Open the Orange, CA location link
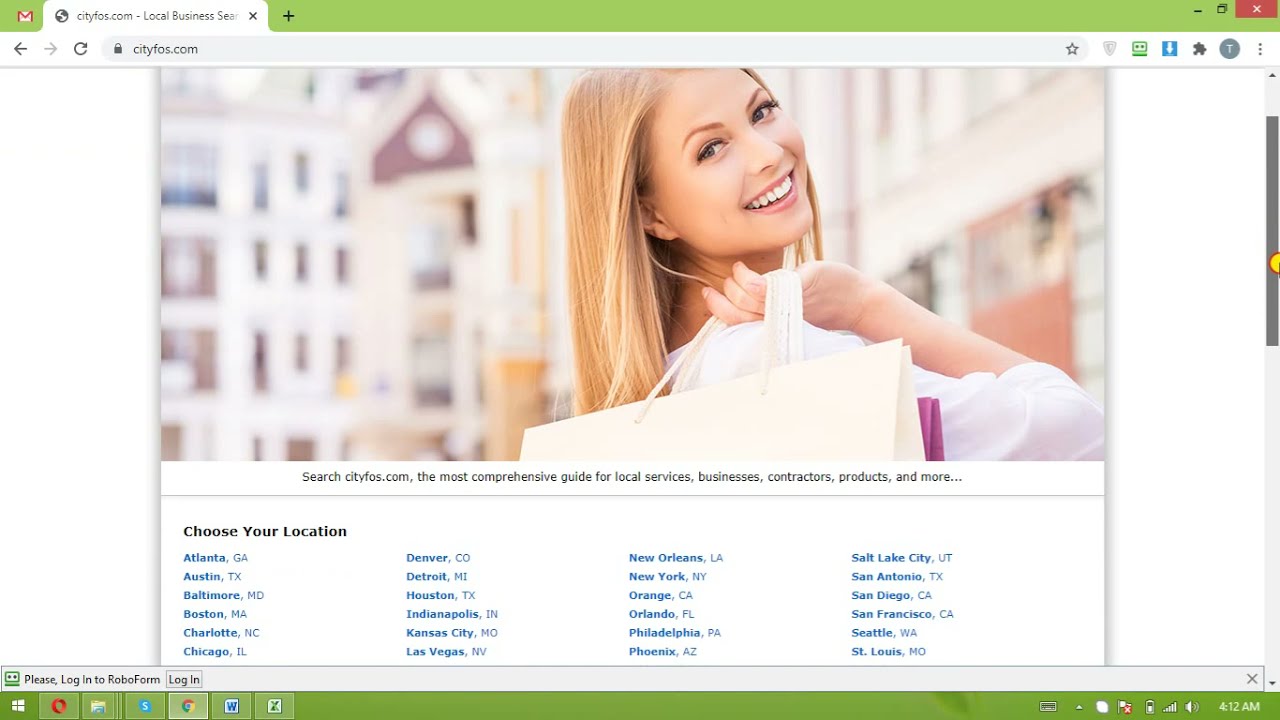The height and width of the screenshot is (720, 1280). pos(661,595)
